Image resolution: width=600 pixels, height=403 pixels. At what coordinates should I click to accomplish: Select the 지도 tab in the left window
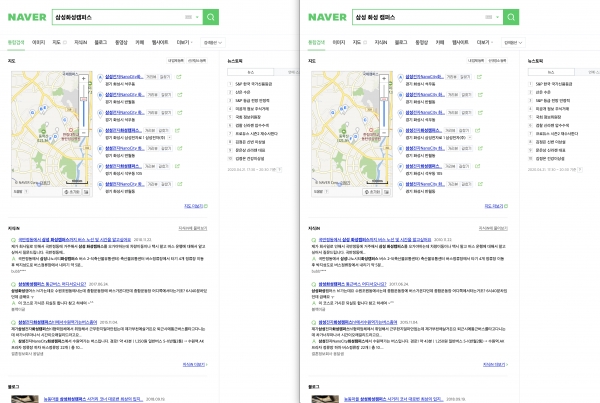tap(57, 42)
